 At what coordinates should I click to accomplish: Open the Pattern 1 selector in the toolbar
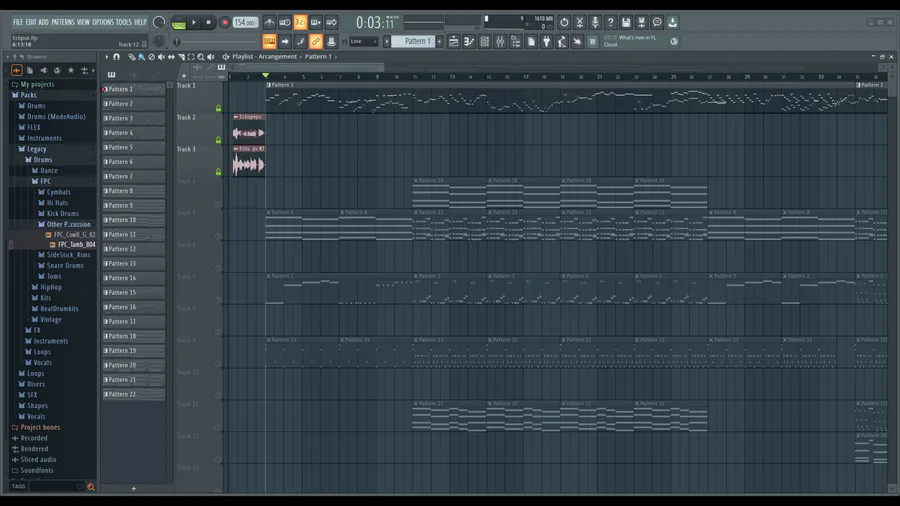413,41
